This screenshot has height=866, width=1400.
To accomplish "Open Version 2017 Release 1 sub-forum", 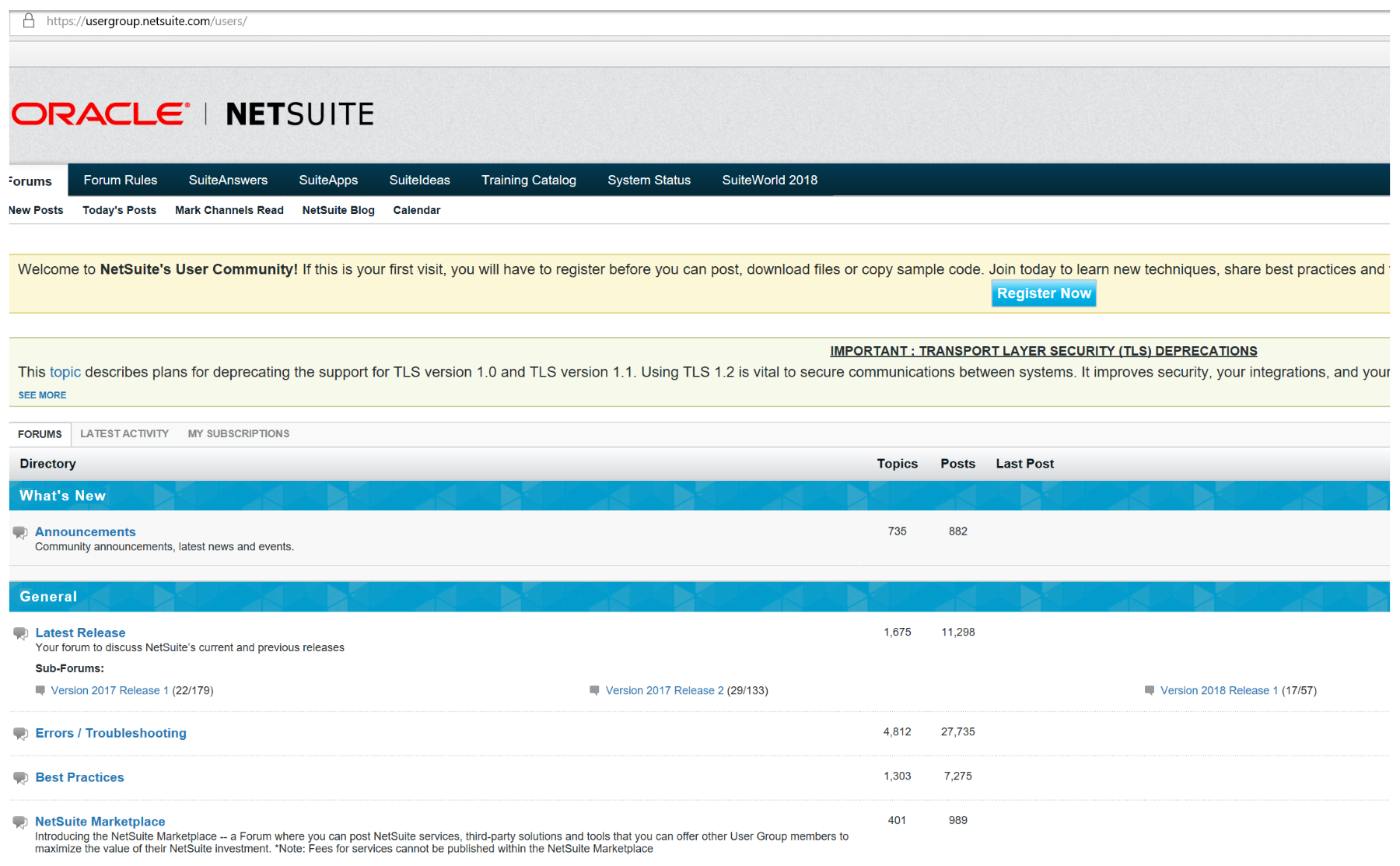I will [x=110, y=690].
